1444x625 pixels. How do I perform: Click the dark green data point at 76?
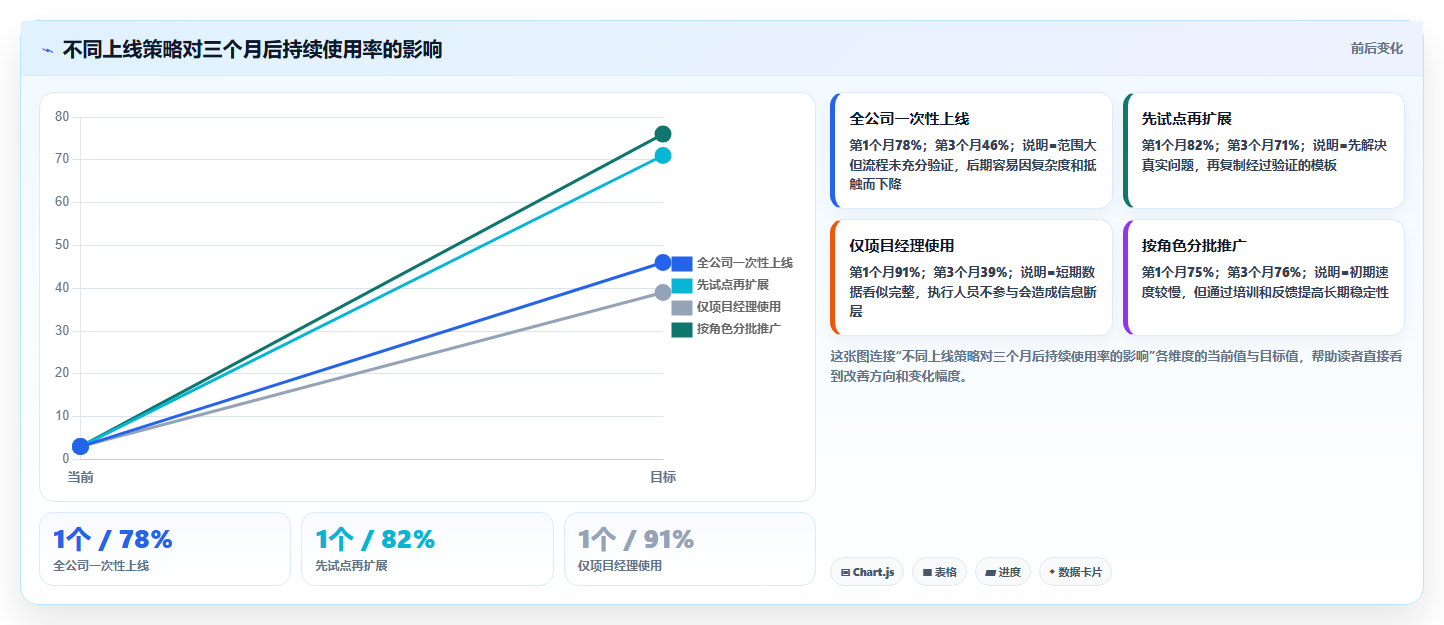[x=662, y=134]
